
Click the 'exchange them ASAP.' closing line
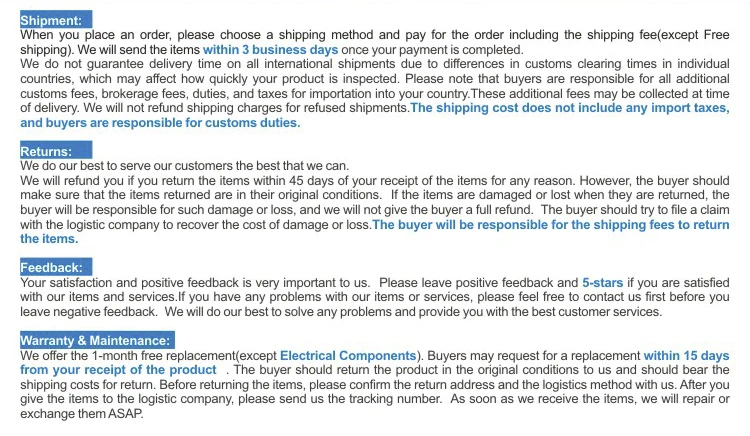(x=82, y=414)
